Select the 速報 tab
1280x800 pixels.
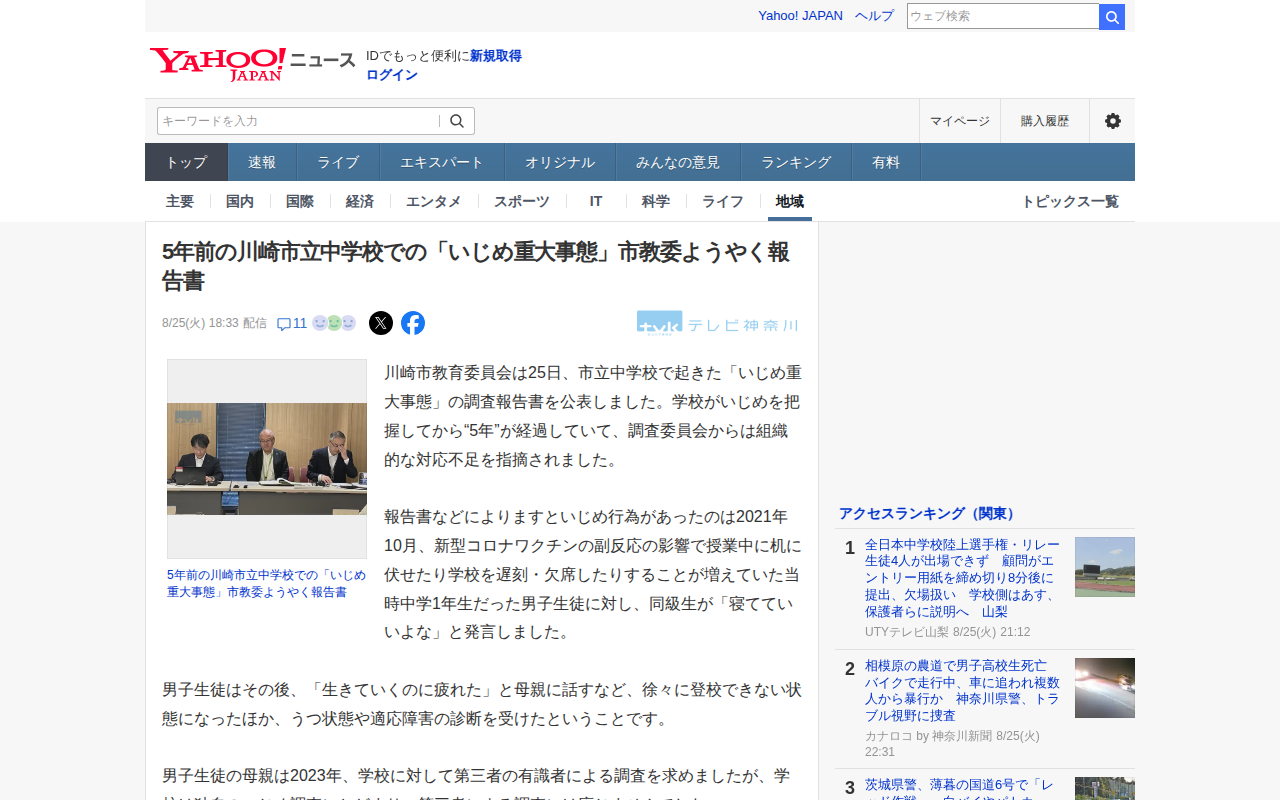[262, 162]
